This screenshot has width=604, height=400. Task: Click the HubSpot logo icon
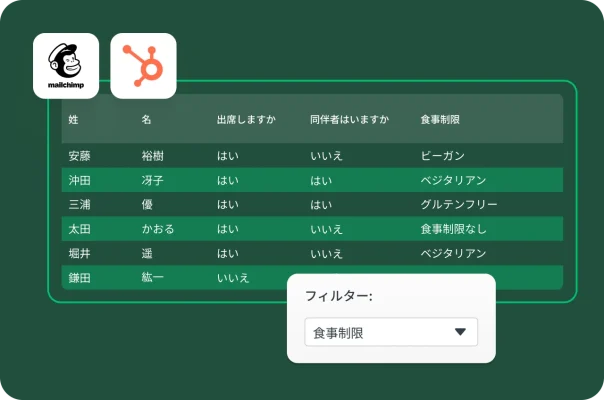point(143,66)
